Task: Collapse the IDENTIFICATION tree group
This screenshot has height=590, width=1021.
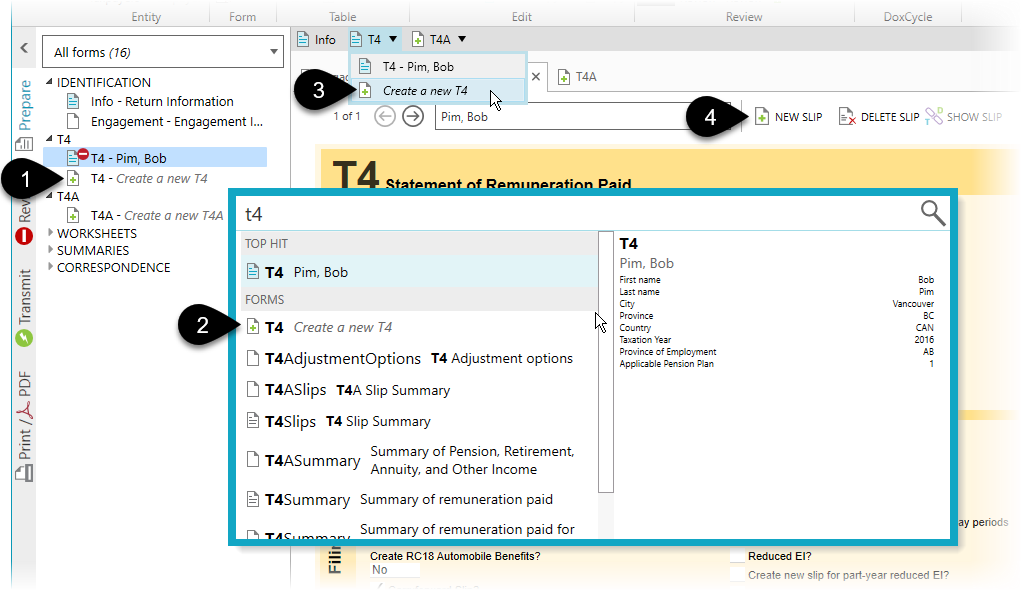Action: click(49, 82)
